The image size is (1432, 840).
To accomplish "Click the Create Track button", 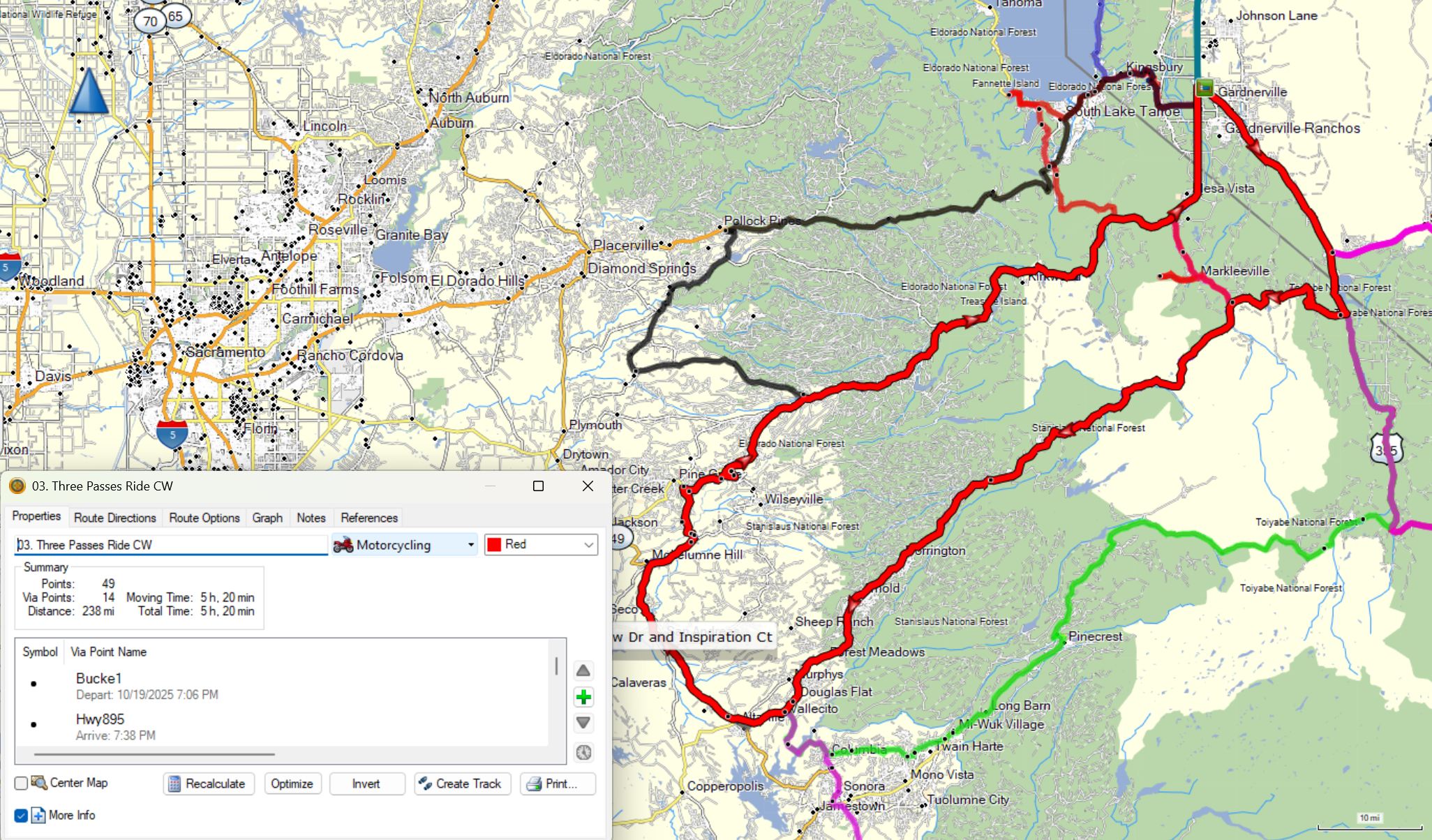I will pos(462,783).
